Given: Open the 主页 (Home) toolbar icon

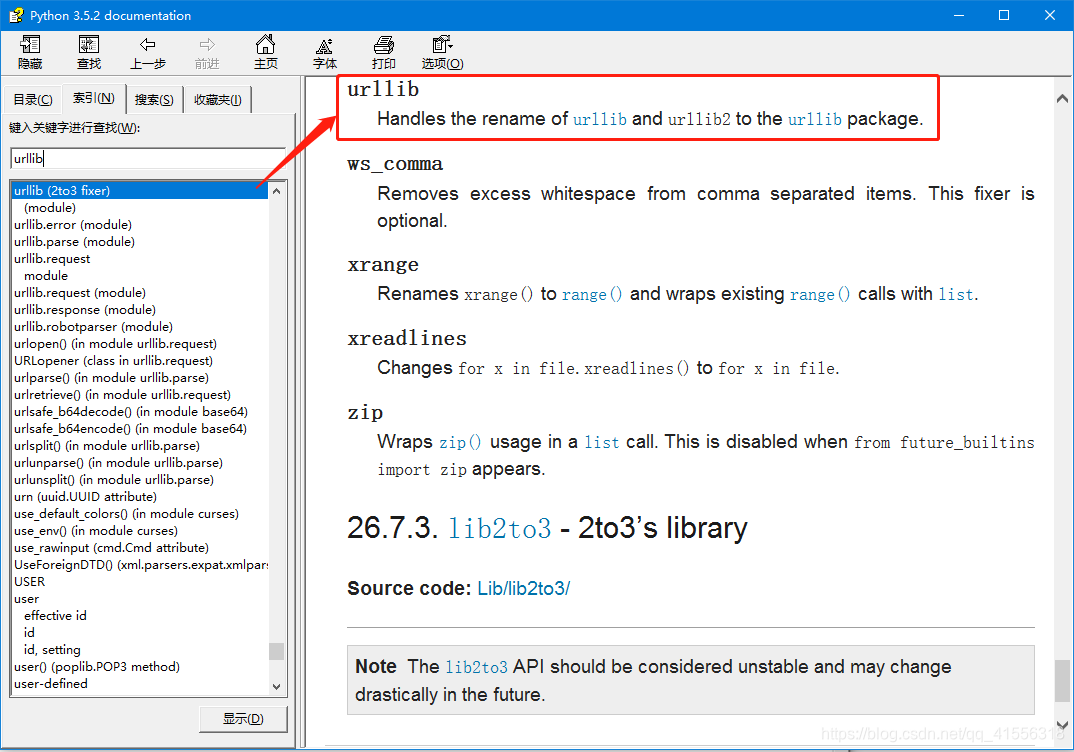Looking at the screenshot, I should pos(266,53).
